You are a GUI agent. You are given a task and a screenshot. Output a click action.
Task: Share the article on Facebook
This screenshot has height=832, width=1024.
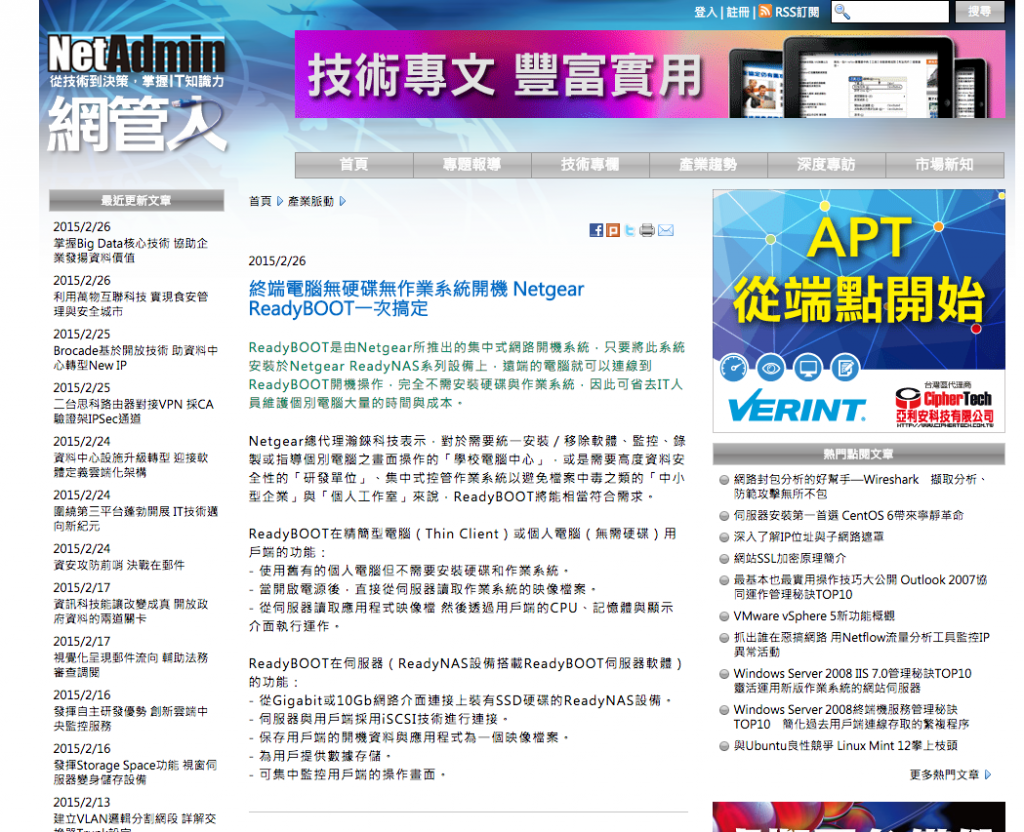pos(596,230)
